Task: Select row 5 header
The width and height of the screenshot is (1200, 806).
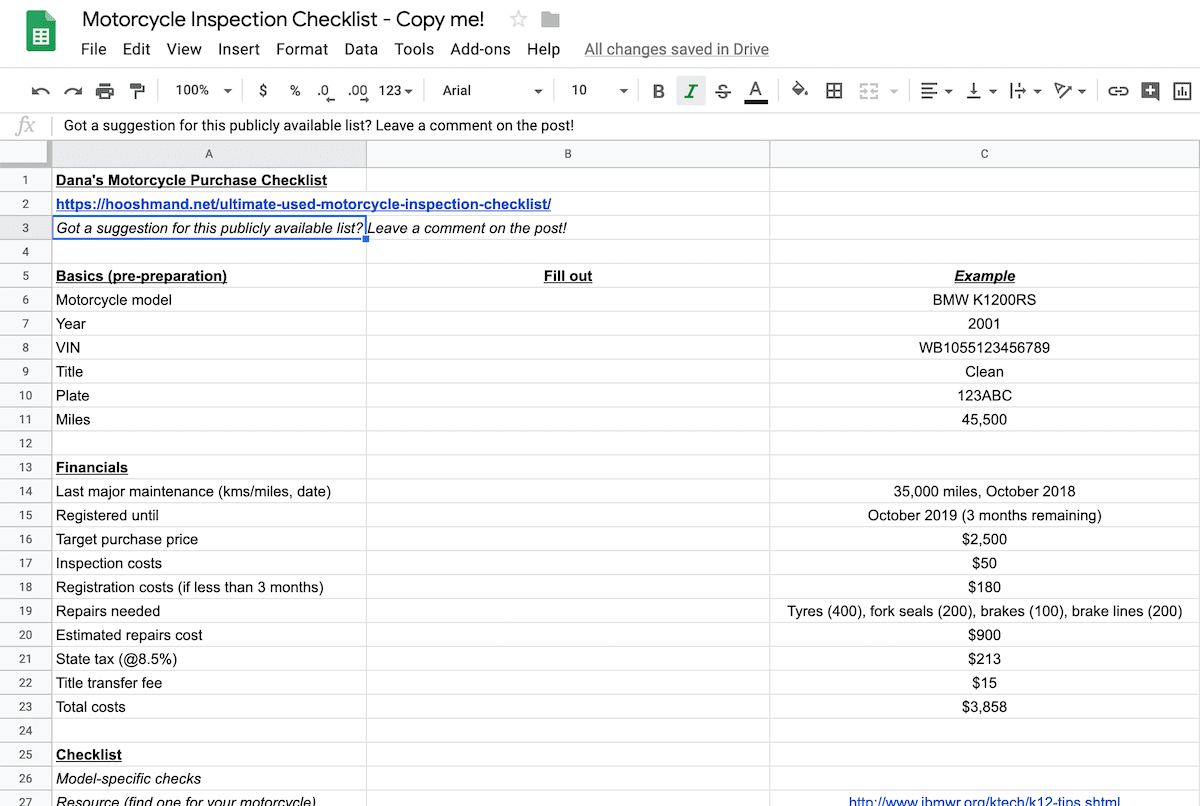Action: tap(25, 276)
